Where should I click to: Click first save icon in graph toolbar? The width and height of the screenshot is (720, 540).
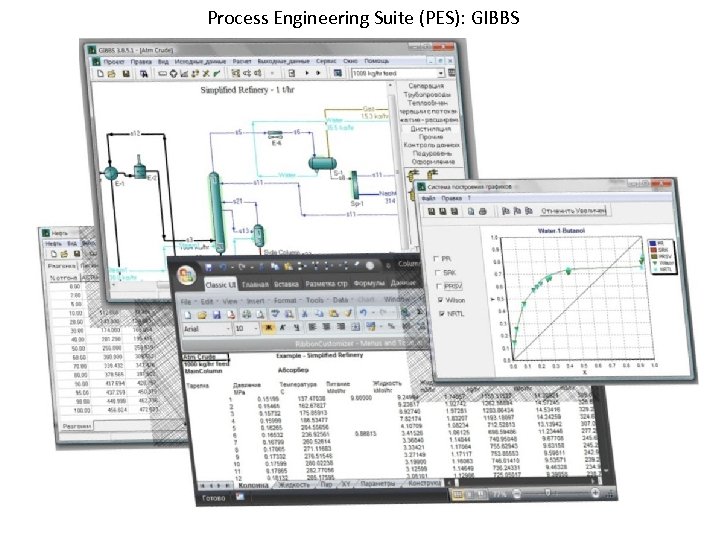[x=431, y=211]
